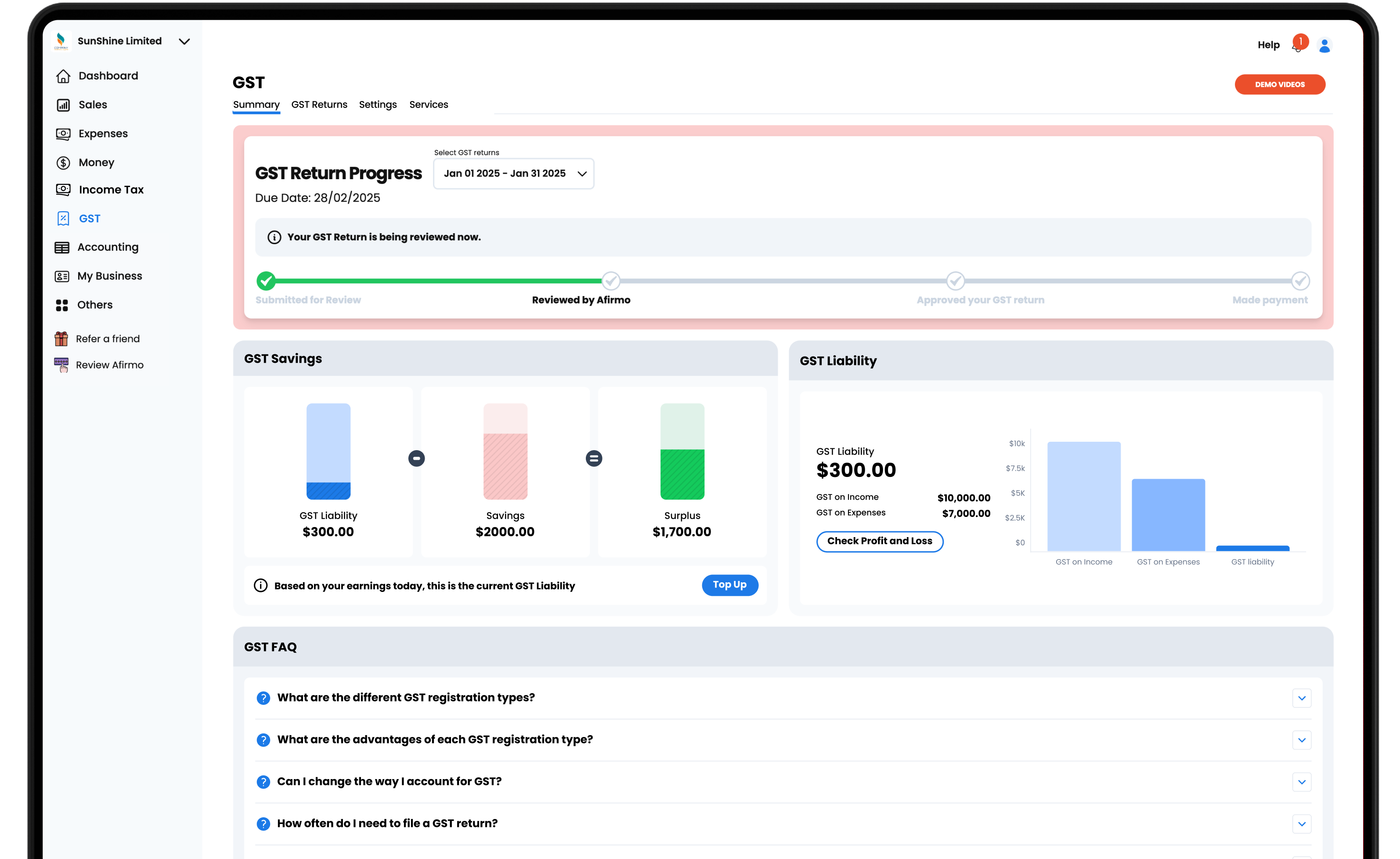Click the Review Afirmo link

(x=110, y=365)
